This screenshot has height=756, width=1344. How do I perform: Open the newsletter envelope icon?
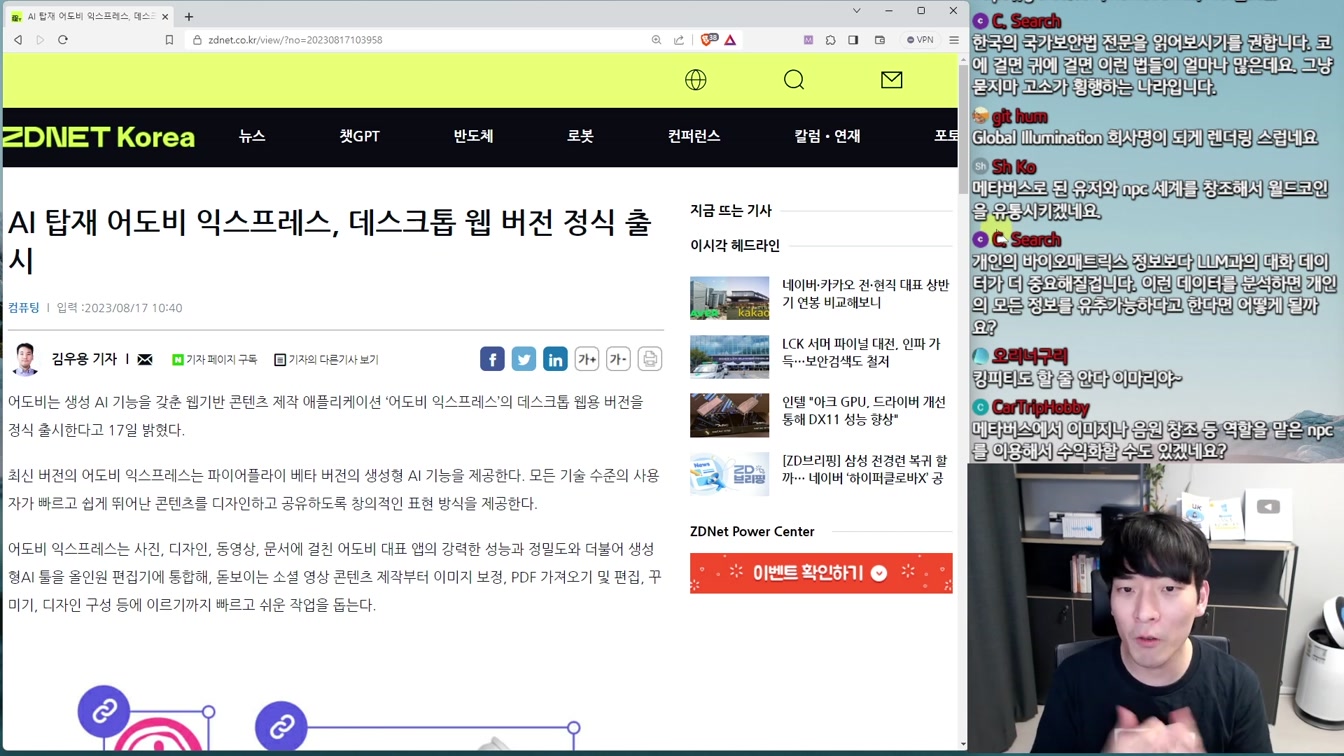891,80
